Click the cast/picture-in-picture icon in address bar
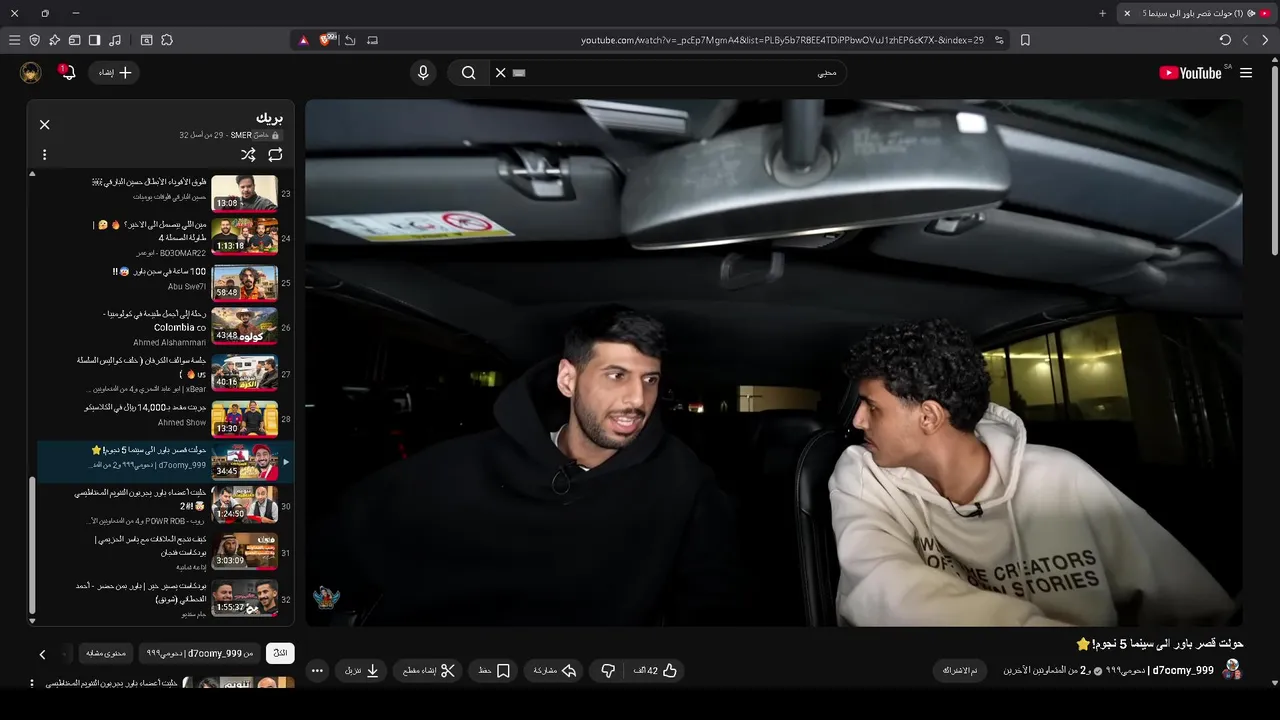Viewport: 1280px width, 720px height. [x=373, y=40]
